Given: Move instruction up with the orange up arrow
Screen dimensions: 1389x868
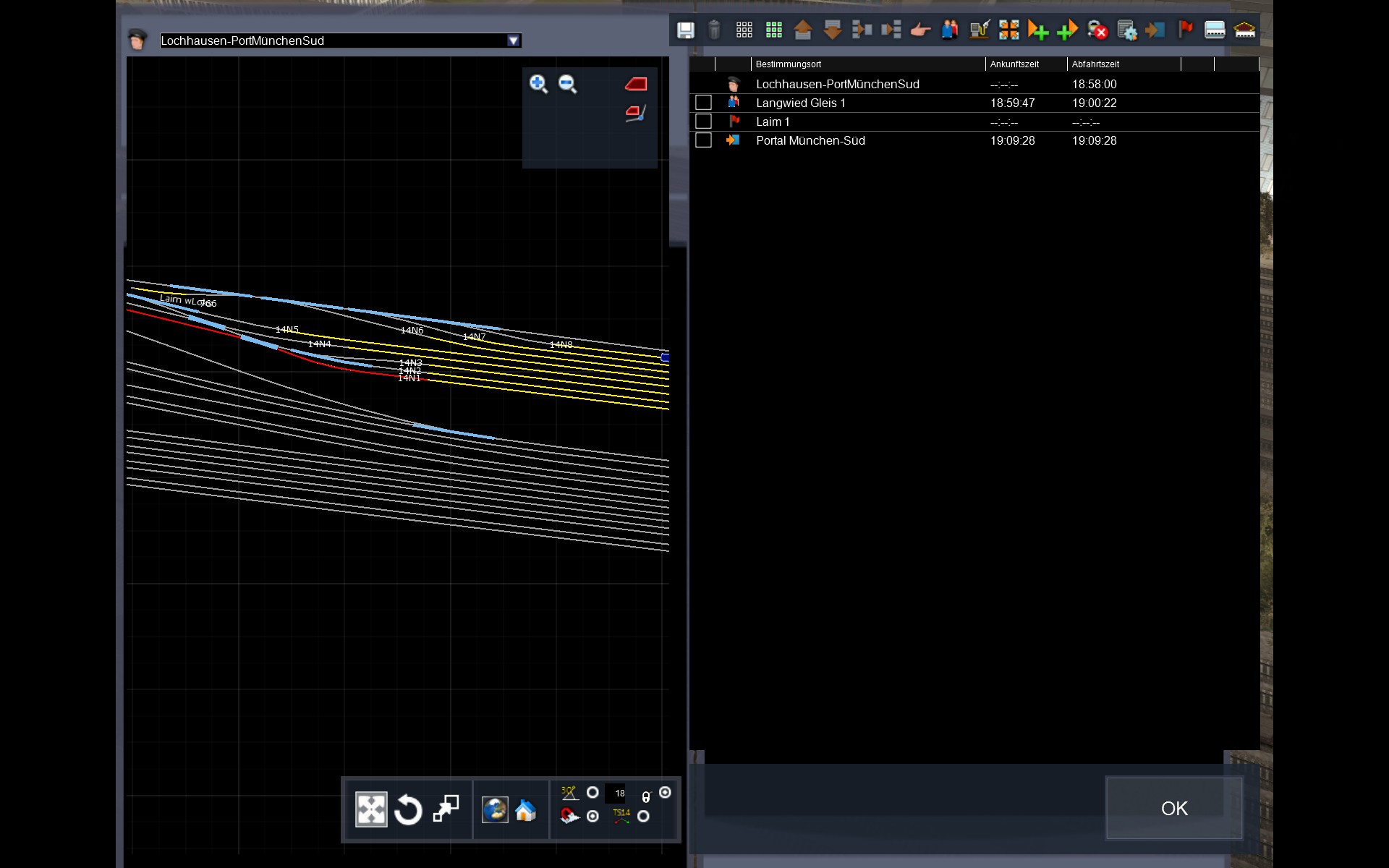Looking at the screenshot, I should click(803, 30).
